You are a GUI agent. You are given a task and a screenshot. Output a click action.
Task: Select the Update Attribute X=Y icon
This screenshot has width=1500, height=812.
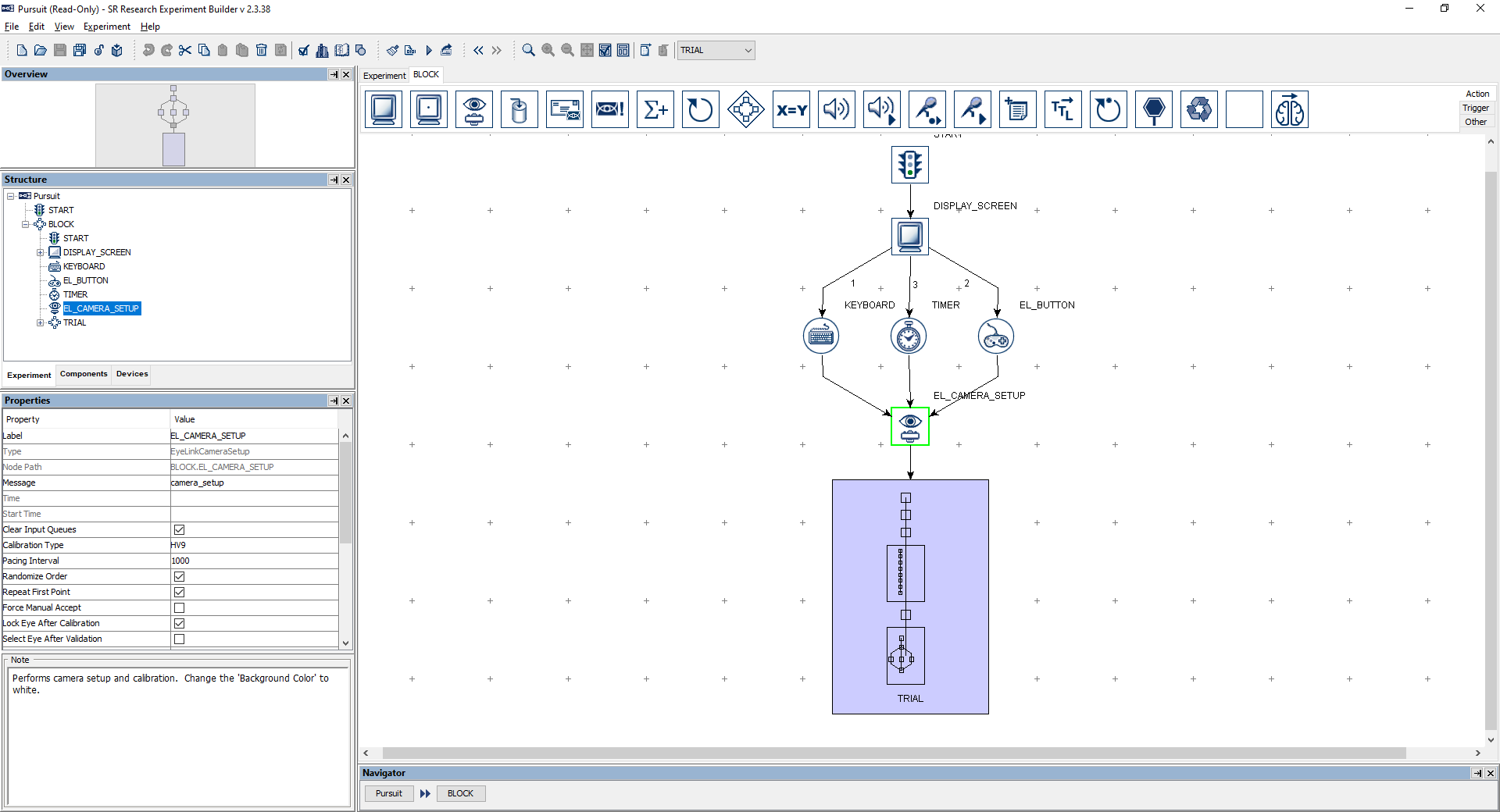click(x=791, y=109)
